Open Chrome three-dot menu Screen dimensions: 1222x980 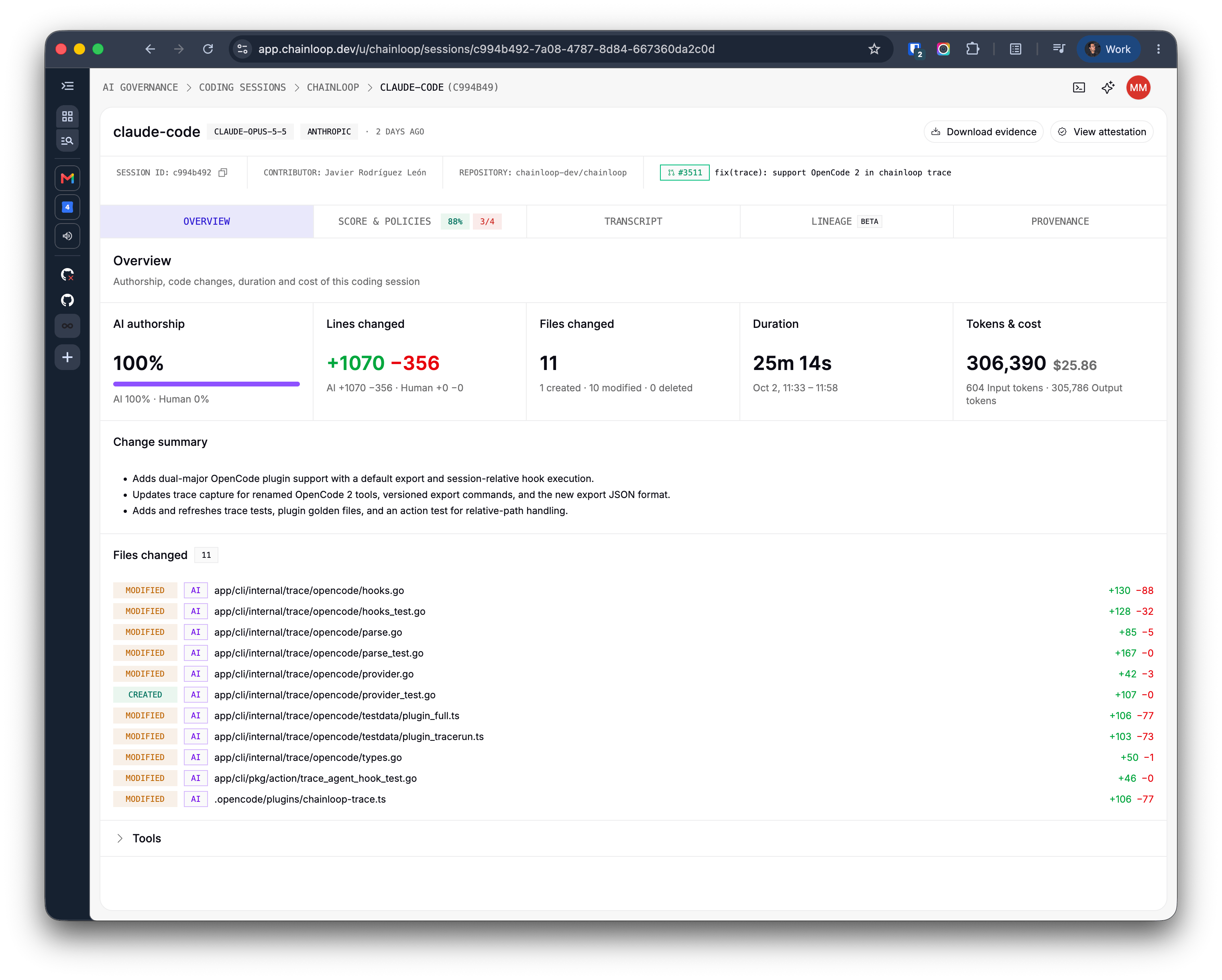pos(1158,49)
